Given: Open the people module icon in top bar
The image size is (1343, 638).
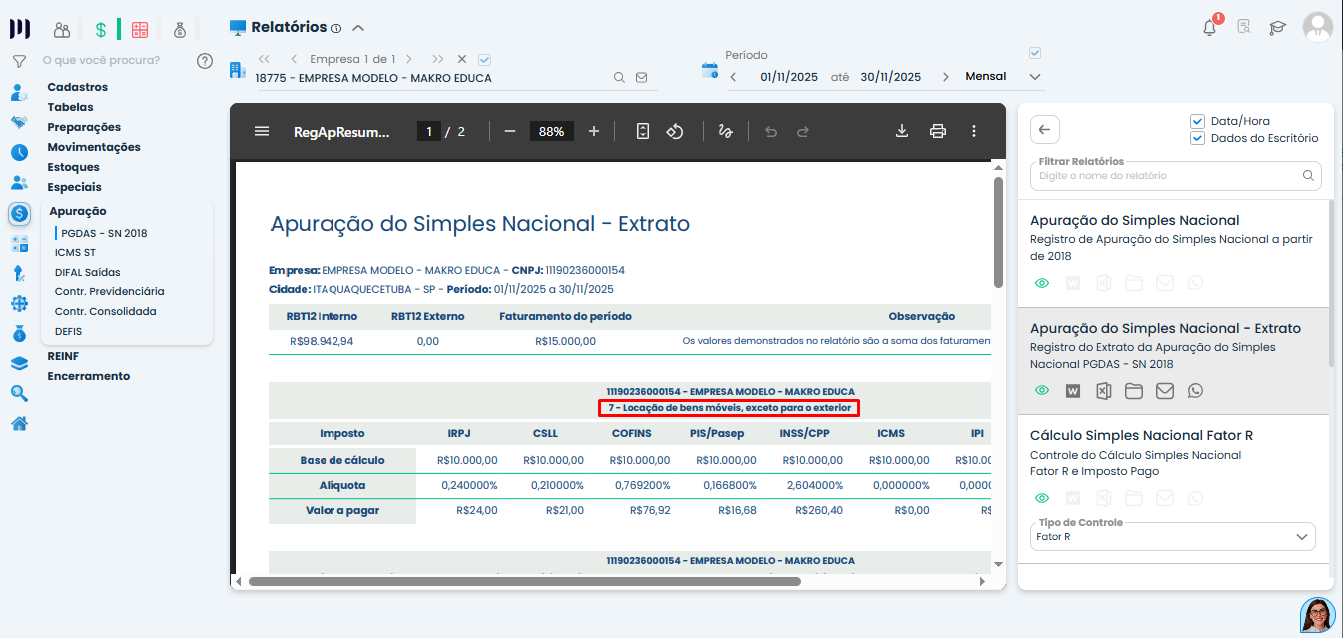Looking at the screenshot, I should point(62,30).
